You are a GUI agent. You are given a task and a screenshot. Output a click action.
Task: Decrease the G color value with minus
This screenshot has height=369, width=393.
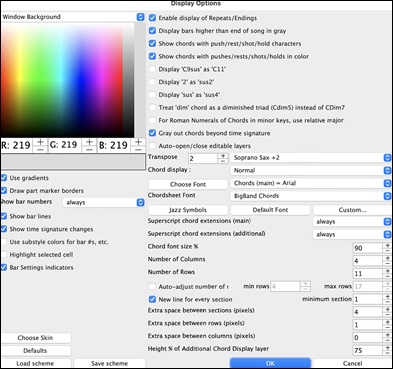(x=89, y=149)
